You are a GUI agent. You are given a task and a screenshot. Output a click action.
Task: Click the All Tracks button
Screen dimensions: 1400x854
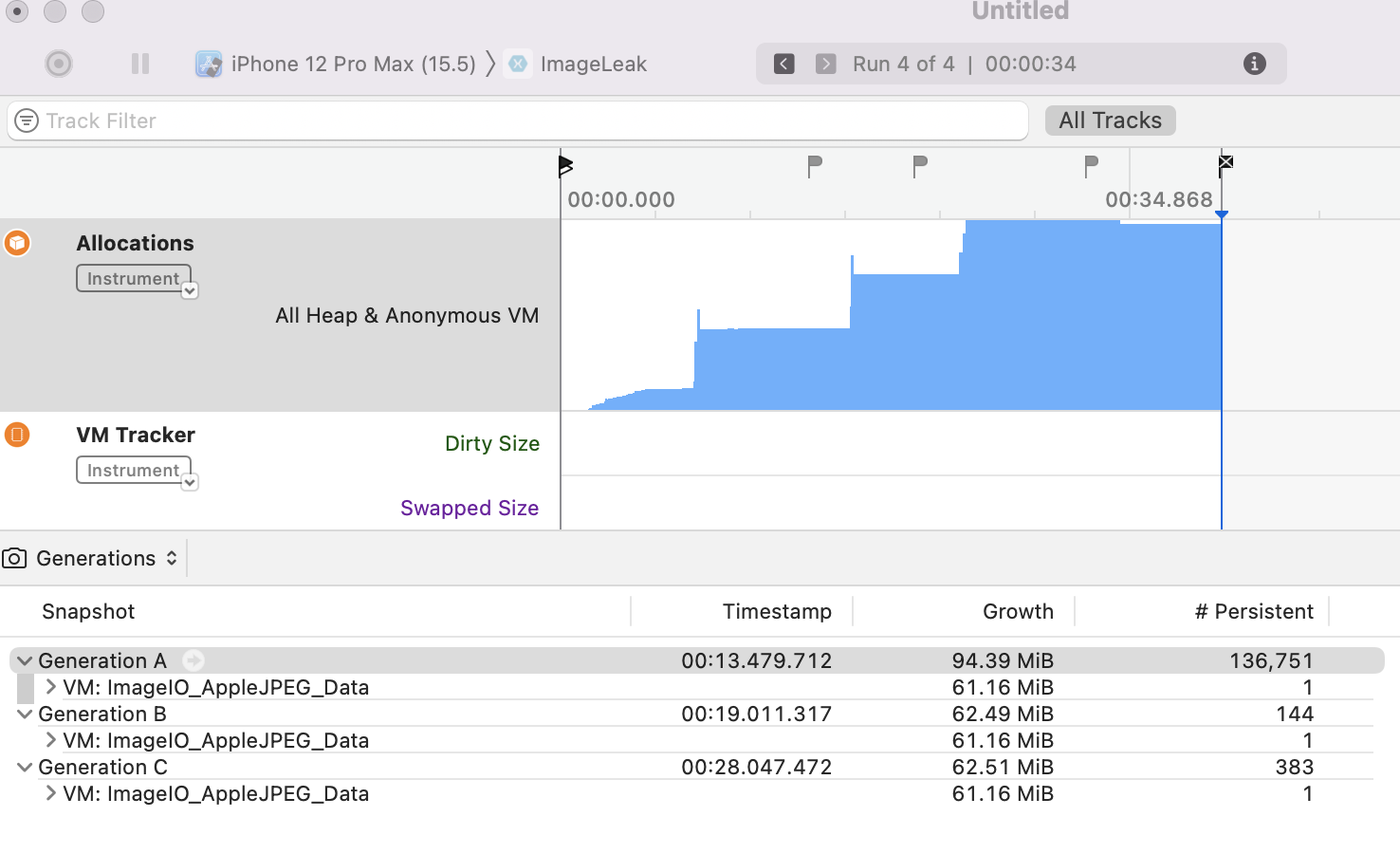[1111, 121]
